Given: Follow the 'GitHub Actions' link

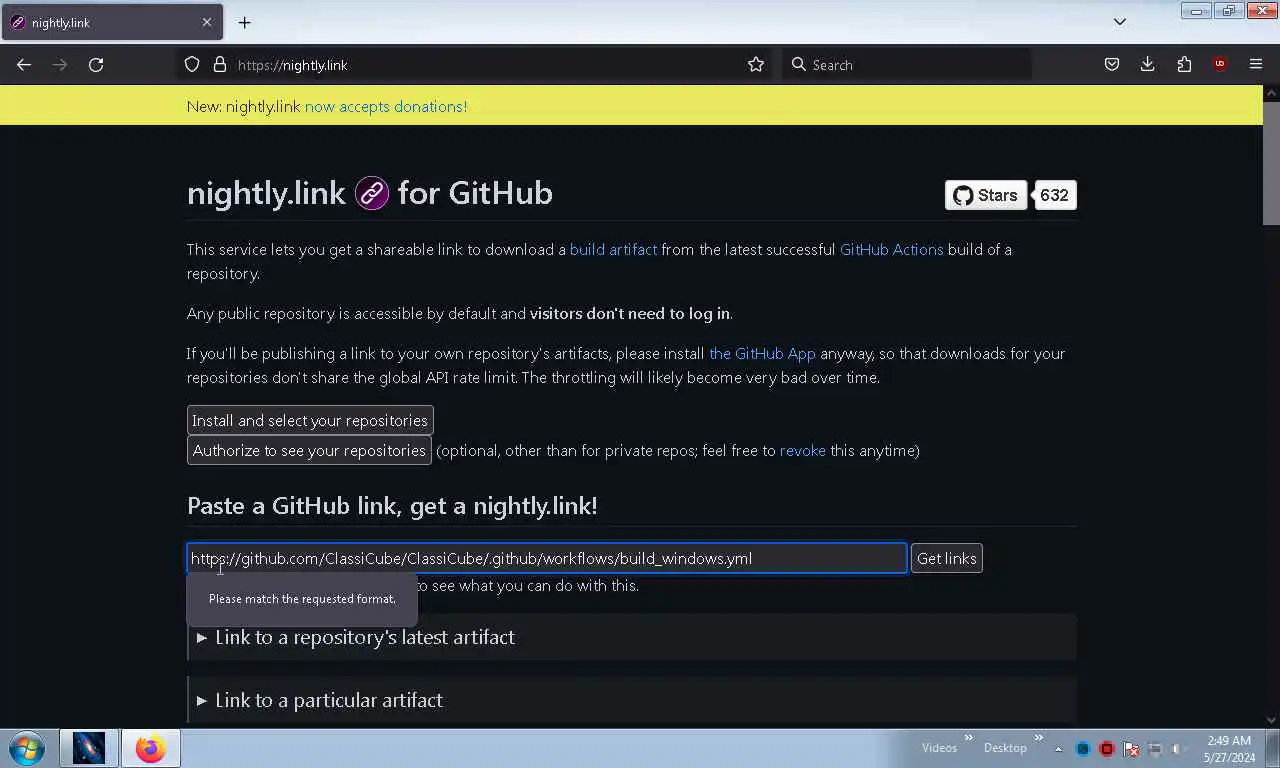Looking at the screenshot, I should click(x=891, y=250).
